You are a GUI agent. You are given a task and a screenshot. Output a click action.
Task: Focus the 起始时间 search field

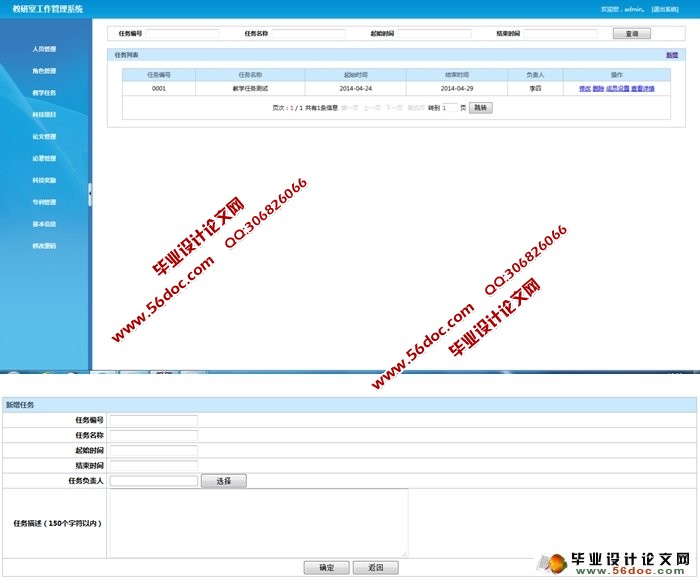pos(434,33)
